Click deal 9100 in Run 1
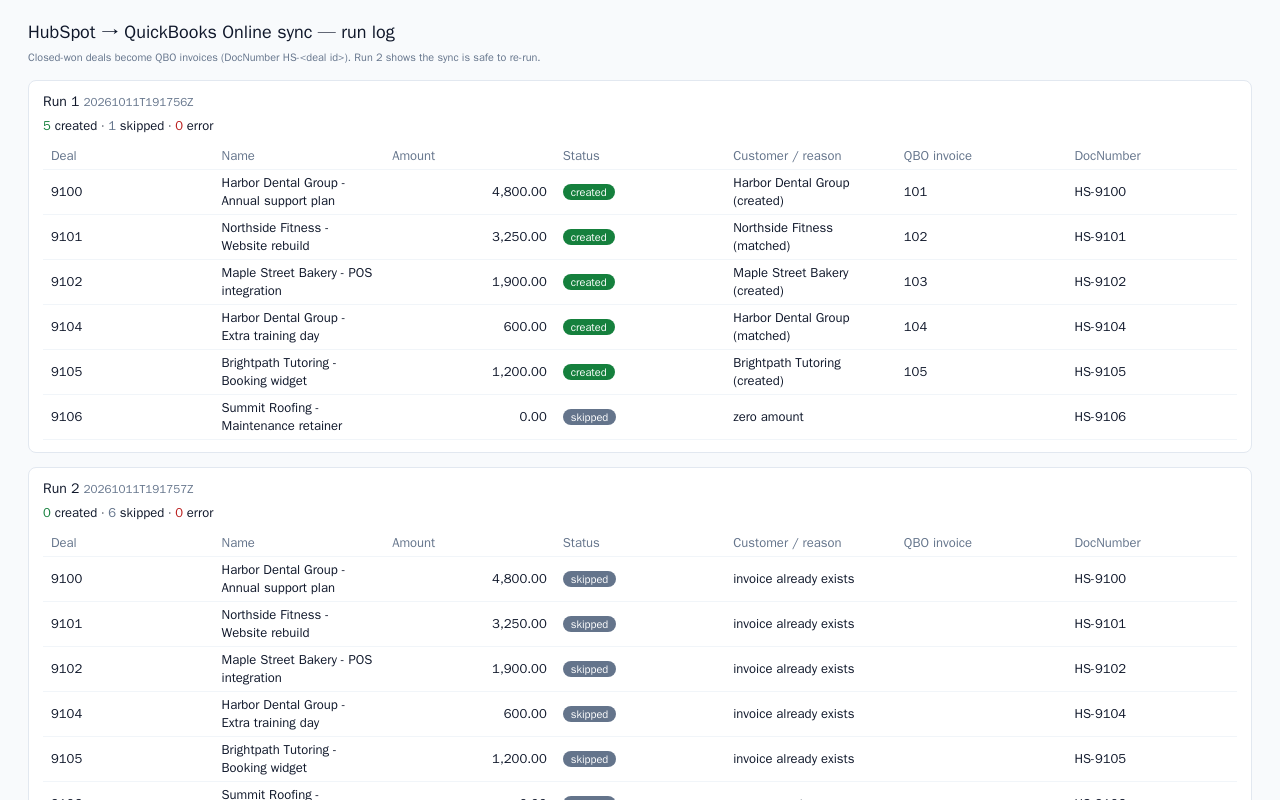1280x800 pixels. [67, 192]
